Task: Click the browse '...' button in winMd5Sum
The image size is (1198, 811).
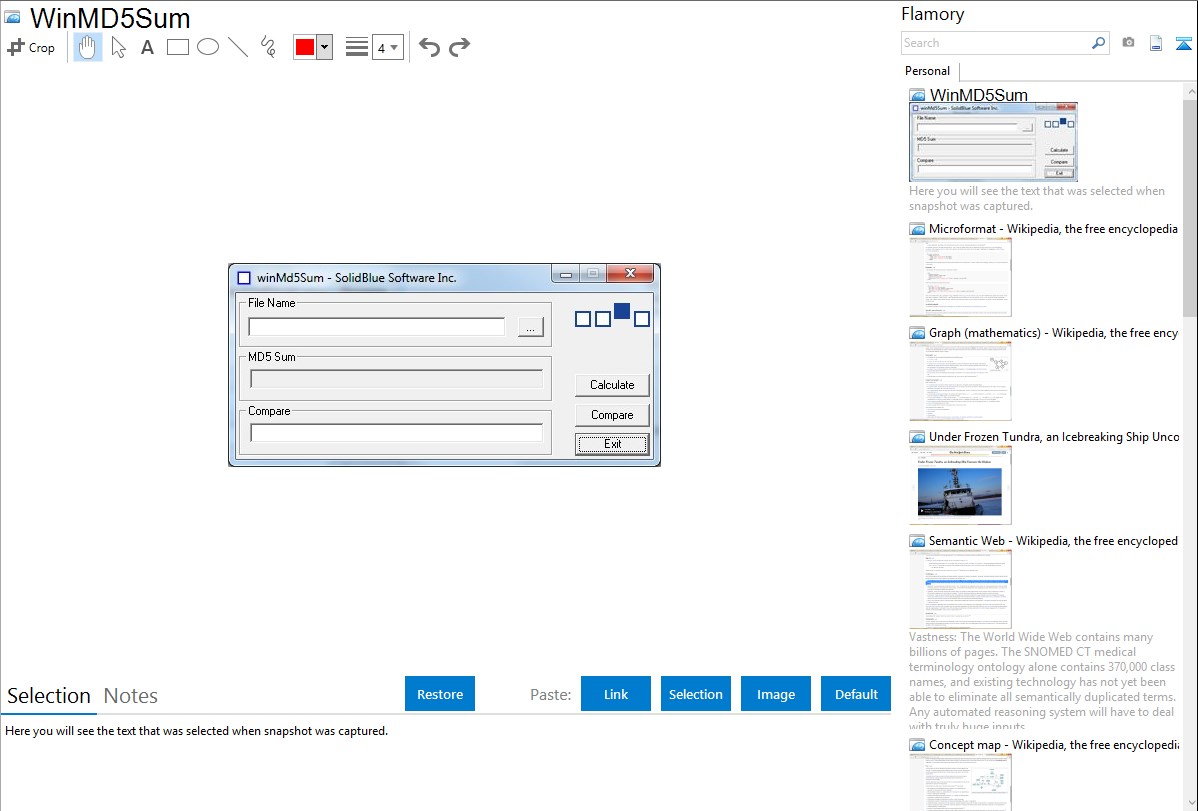Action: (530, 327)
